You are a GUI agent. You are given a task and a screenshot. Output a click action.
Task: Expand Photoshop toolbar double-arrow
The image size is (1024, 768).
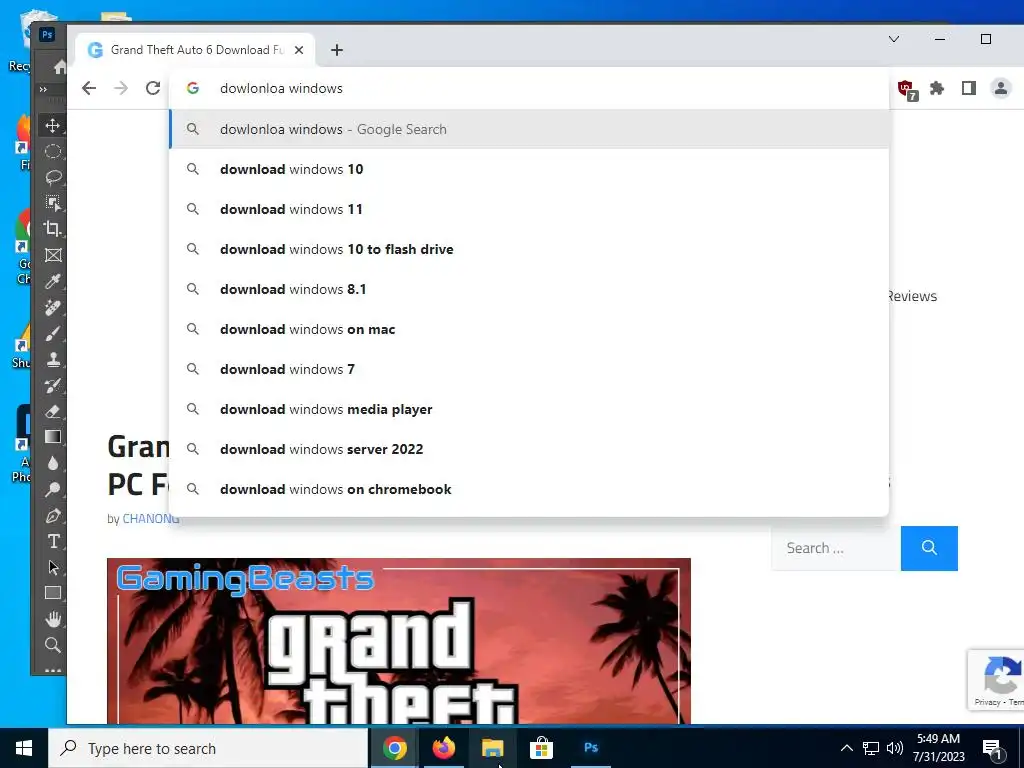click(x=43, y=89)
